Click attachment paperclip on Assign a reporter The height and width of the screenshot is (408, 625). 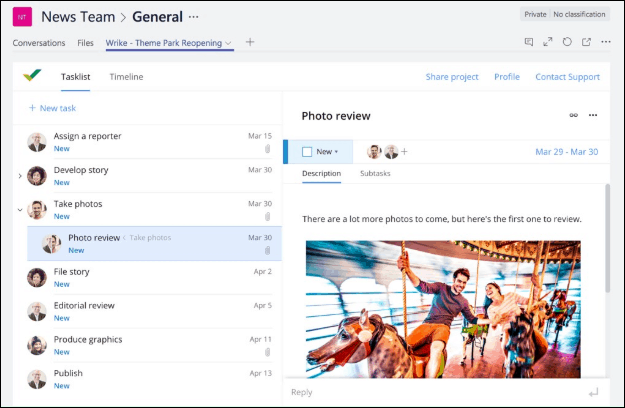click(x=267, y=149)
